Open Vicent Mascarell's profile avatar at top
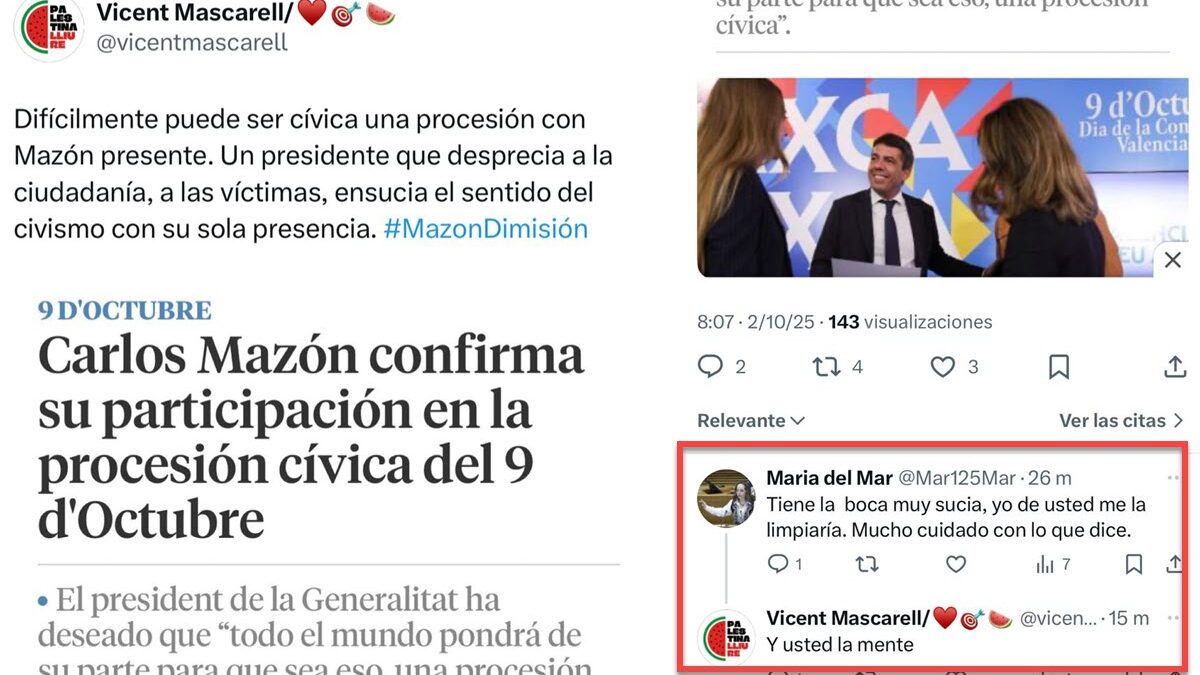1200x675 pixels. 49,28
